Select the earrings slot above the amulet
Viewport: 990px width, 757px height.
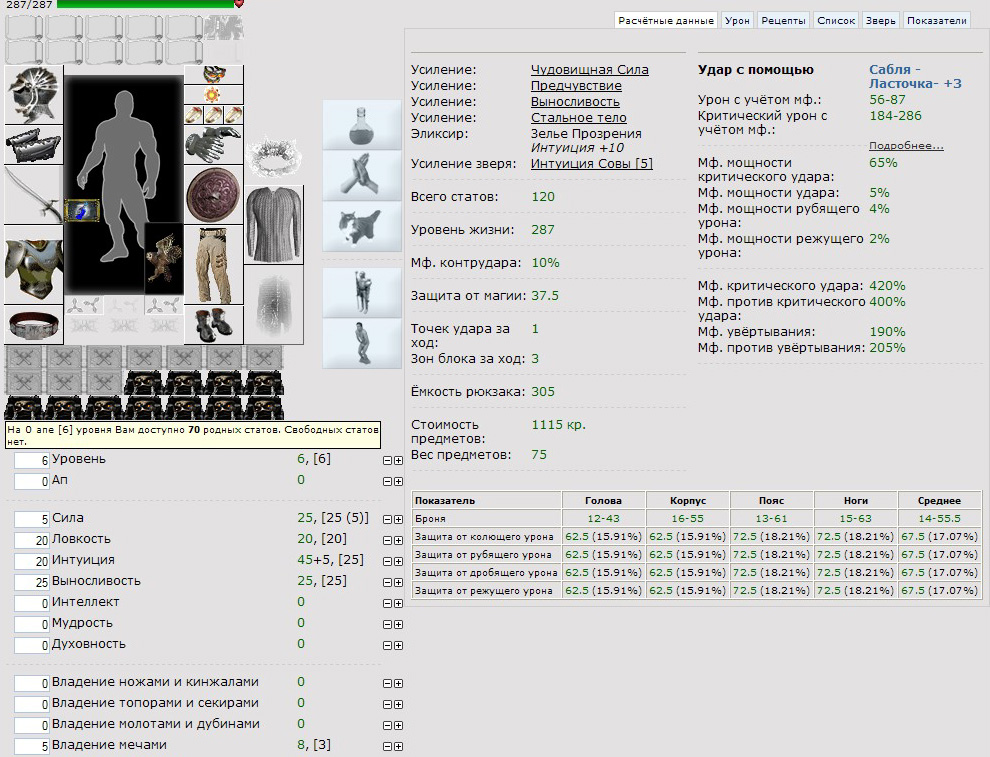213,75
